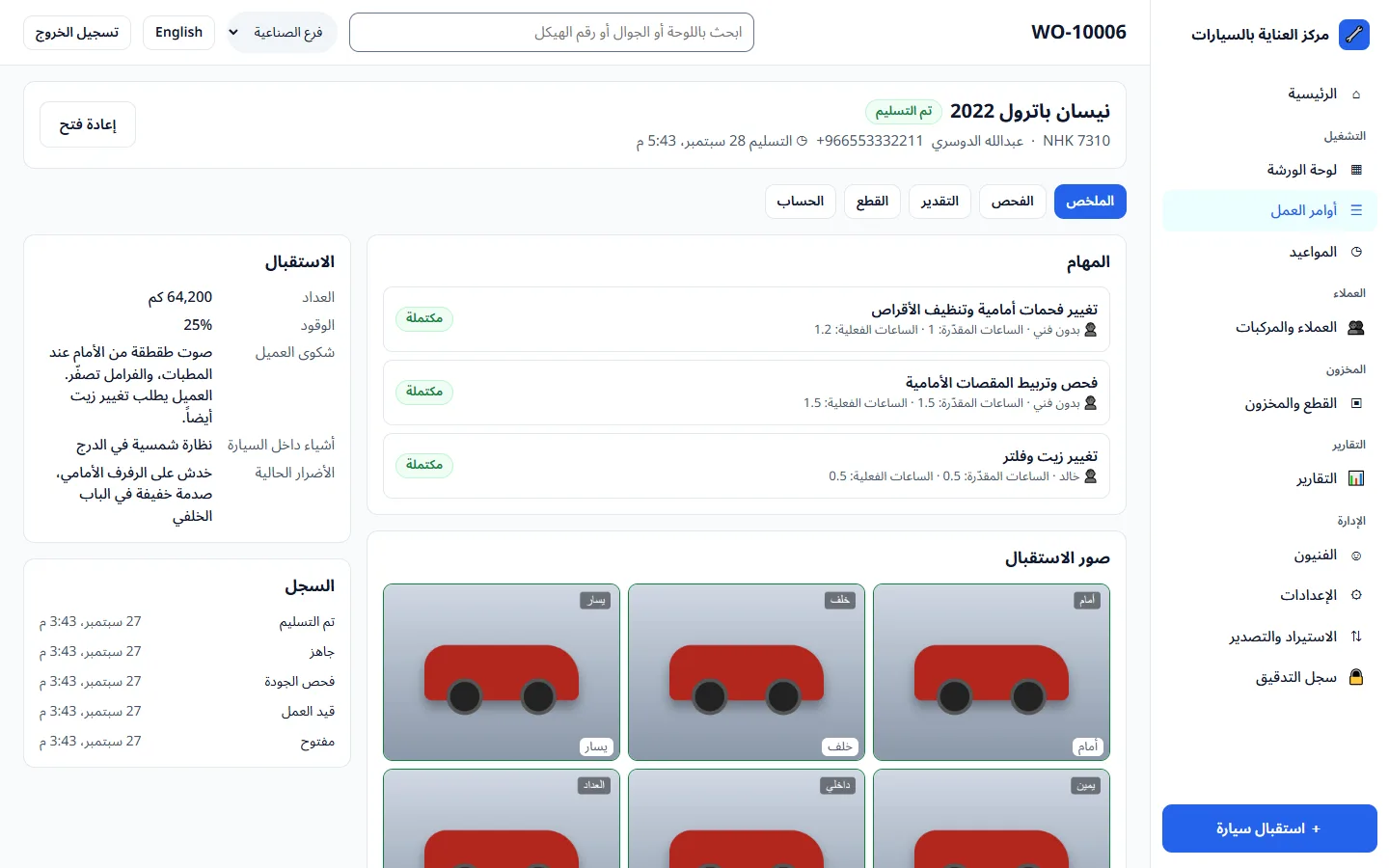Viewport: 1389px width, 868px height.
Task: Click مكتملة badge on brake pads task
Action: tap(424, 318)
